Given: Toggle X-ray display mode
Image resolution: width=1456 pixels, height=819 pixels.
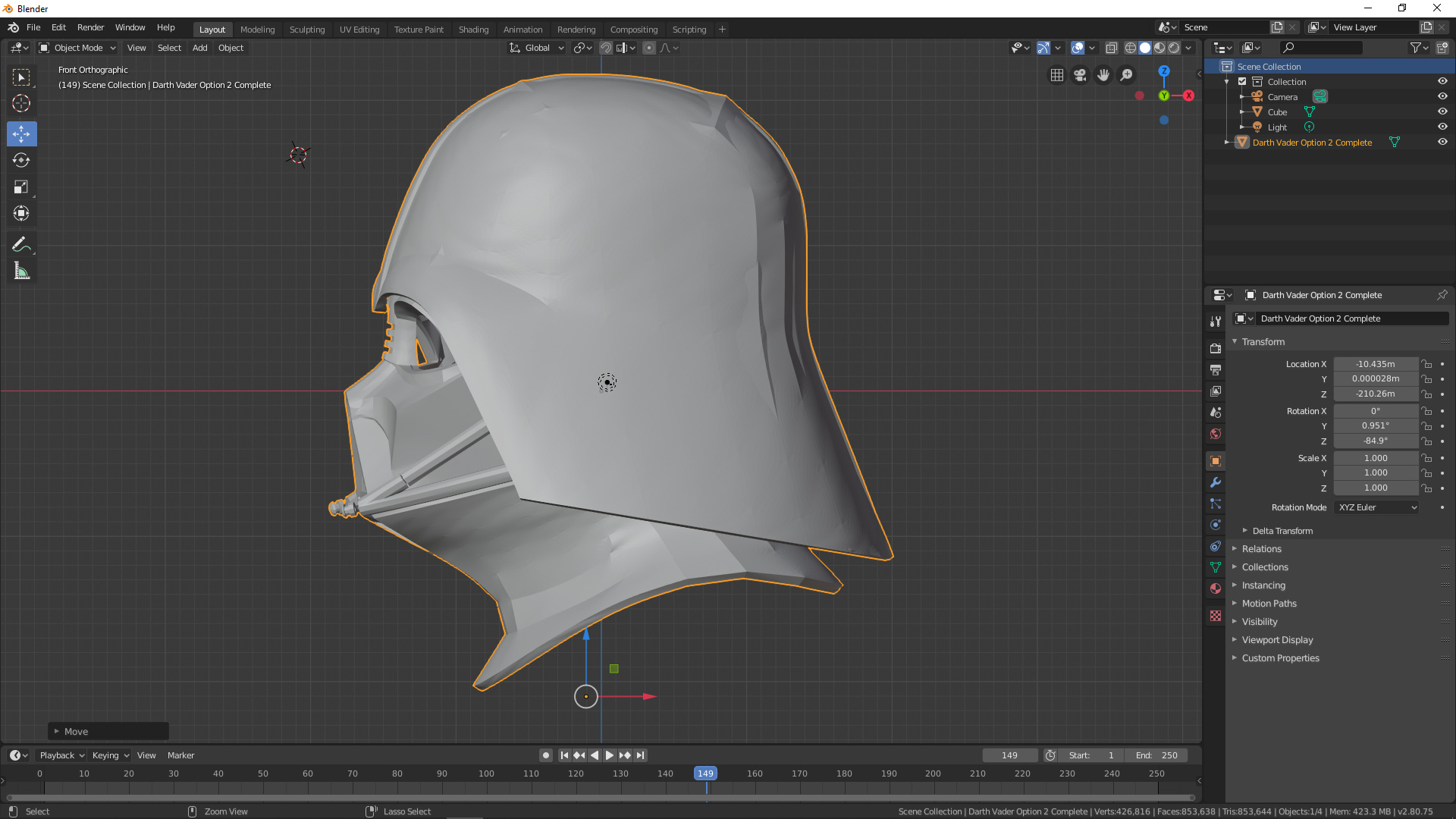Looking at the screenshot, I should point(1111,48).
